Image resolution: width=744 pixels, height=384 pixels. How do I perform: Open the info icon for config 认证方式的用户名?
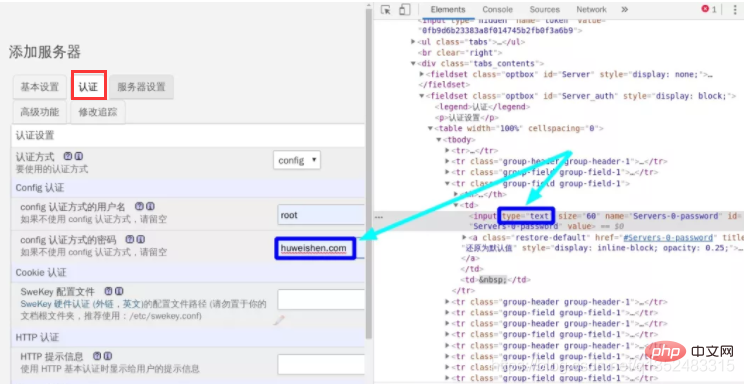pyautogui.click(x=150, y=206)
